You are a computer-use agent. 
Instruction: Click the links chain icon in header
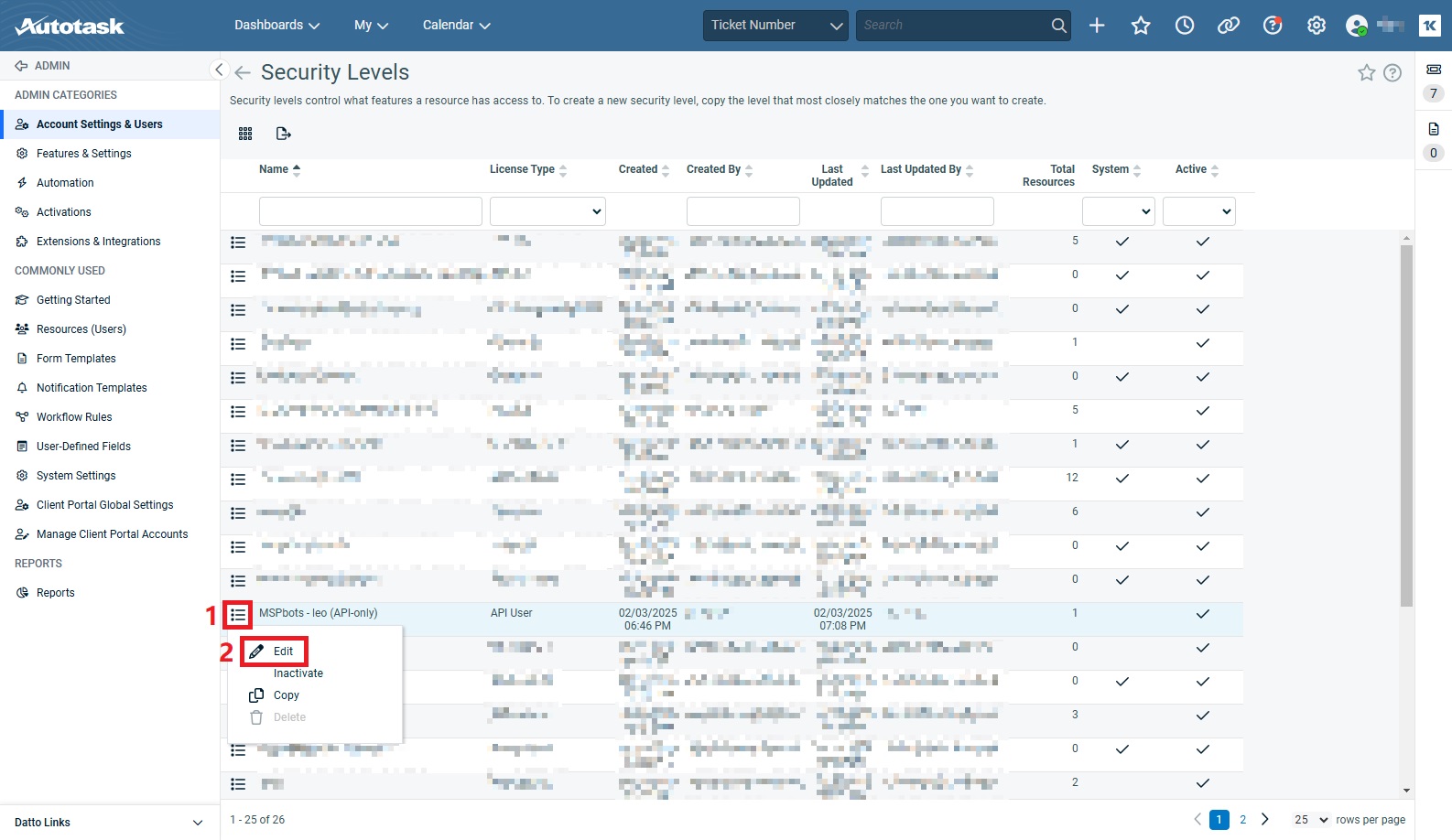1229,26
